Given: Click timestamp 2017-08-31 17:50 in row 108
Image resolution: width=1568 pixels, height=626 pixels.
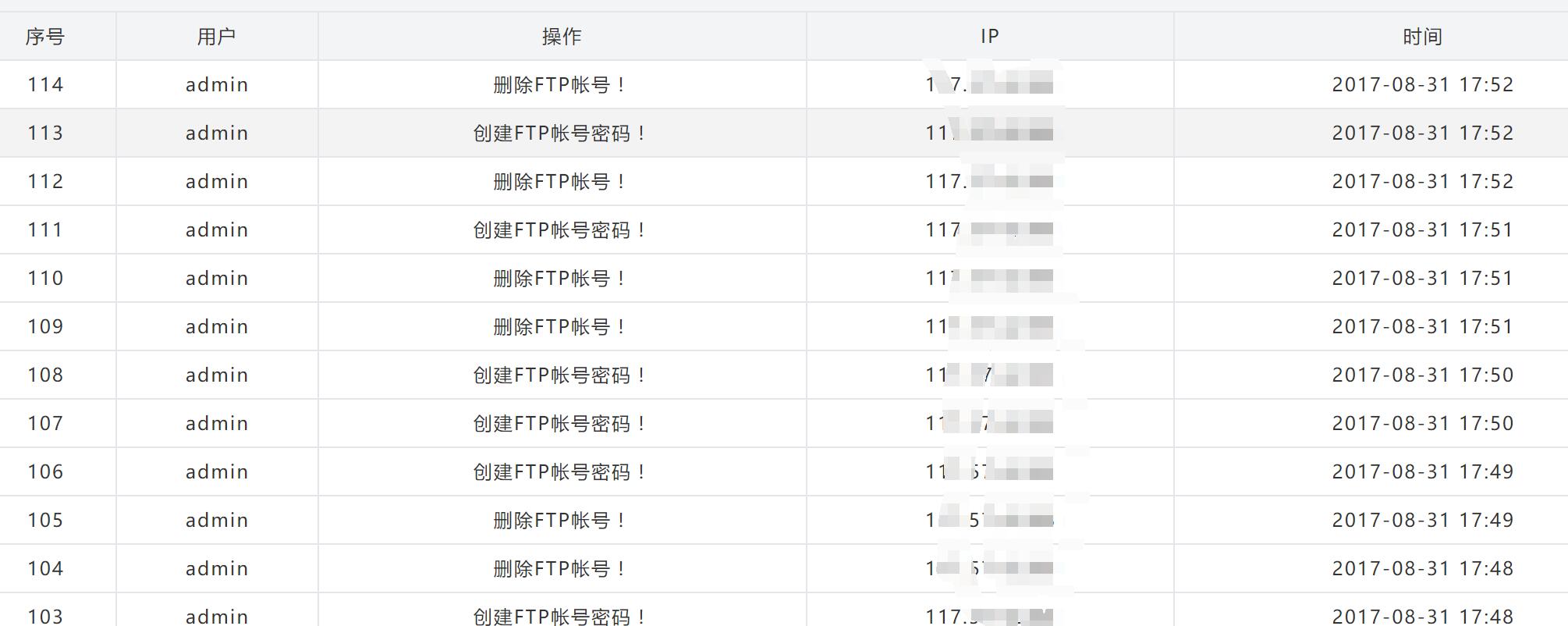Looking at the screenshot, I should 1422,375.
